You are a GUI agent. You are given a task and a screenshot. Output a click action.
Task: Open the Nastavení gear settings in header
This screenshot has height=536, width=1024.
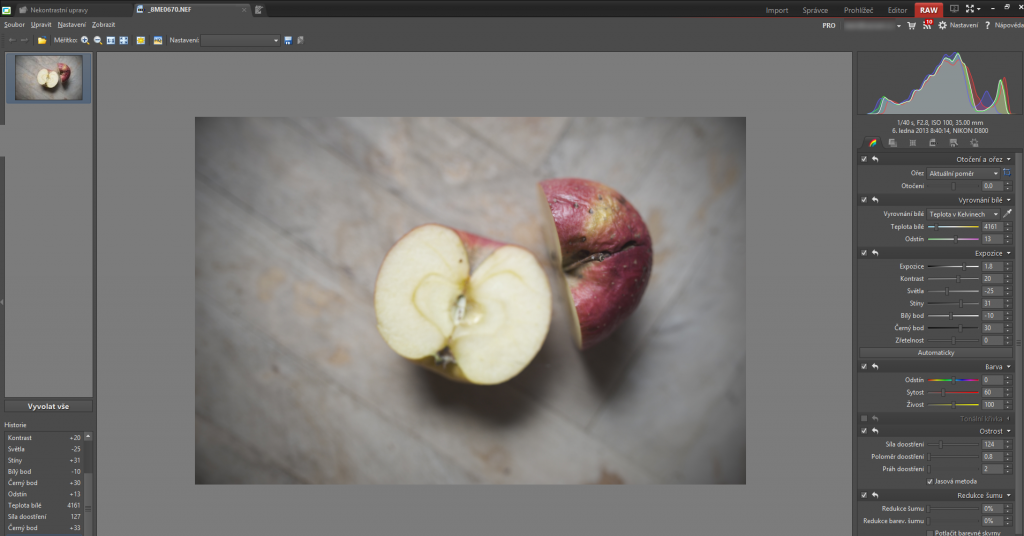click(958, 25)
